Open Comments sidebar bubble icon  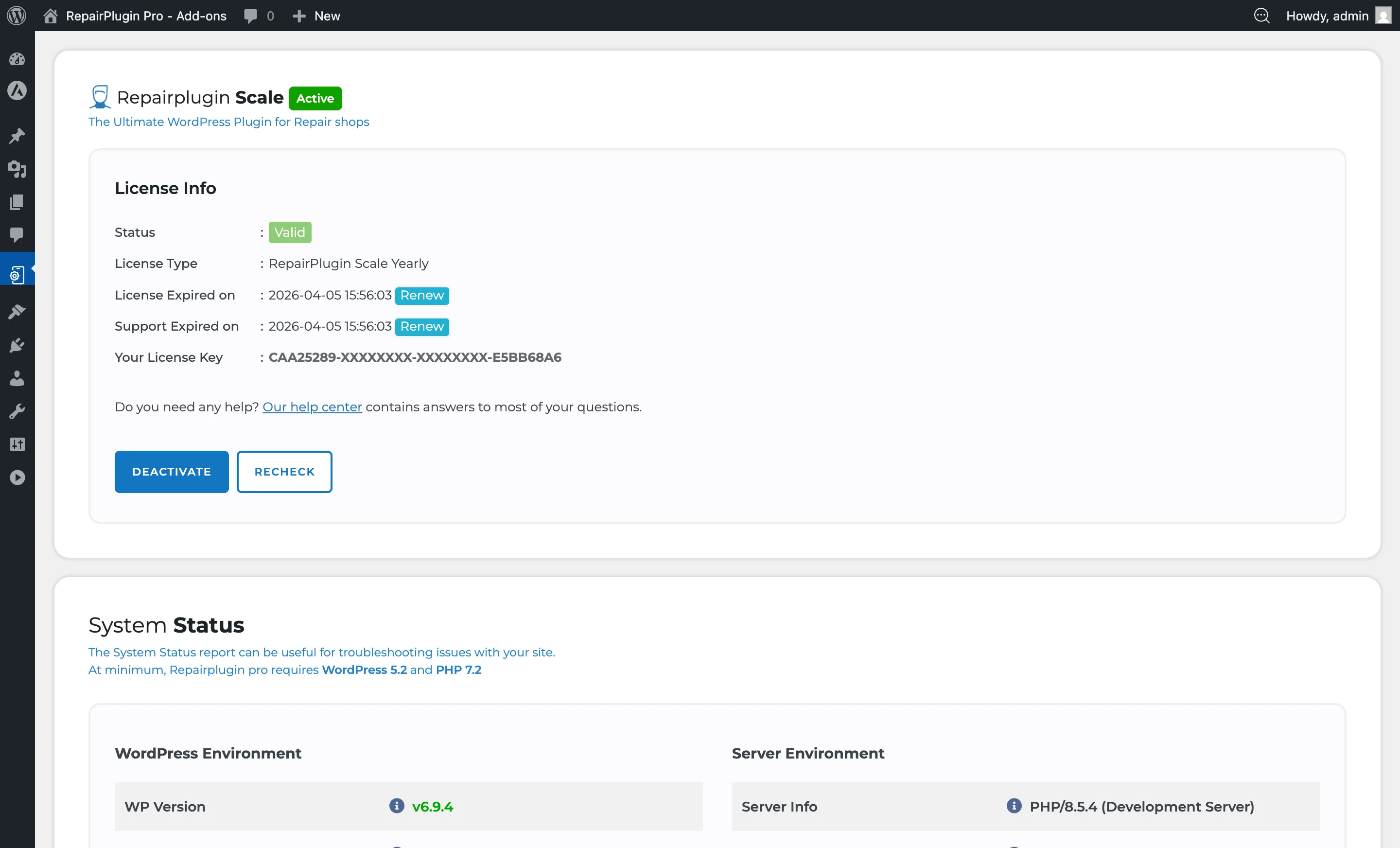(x=17, y=234)
